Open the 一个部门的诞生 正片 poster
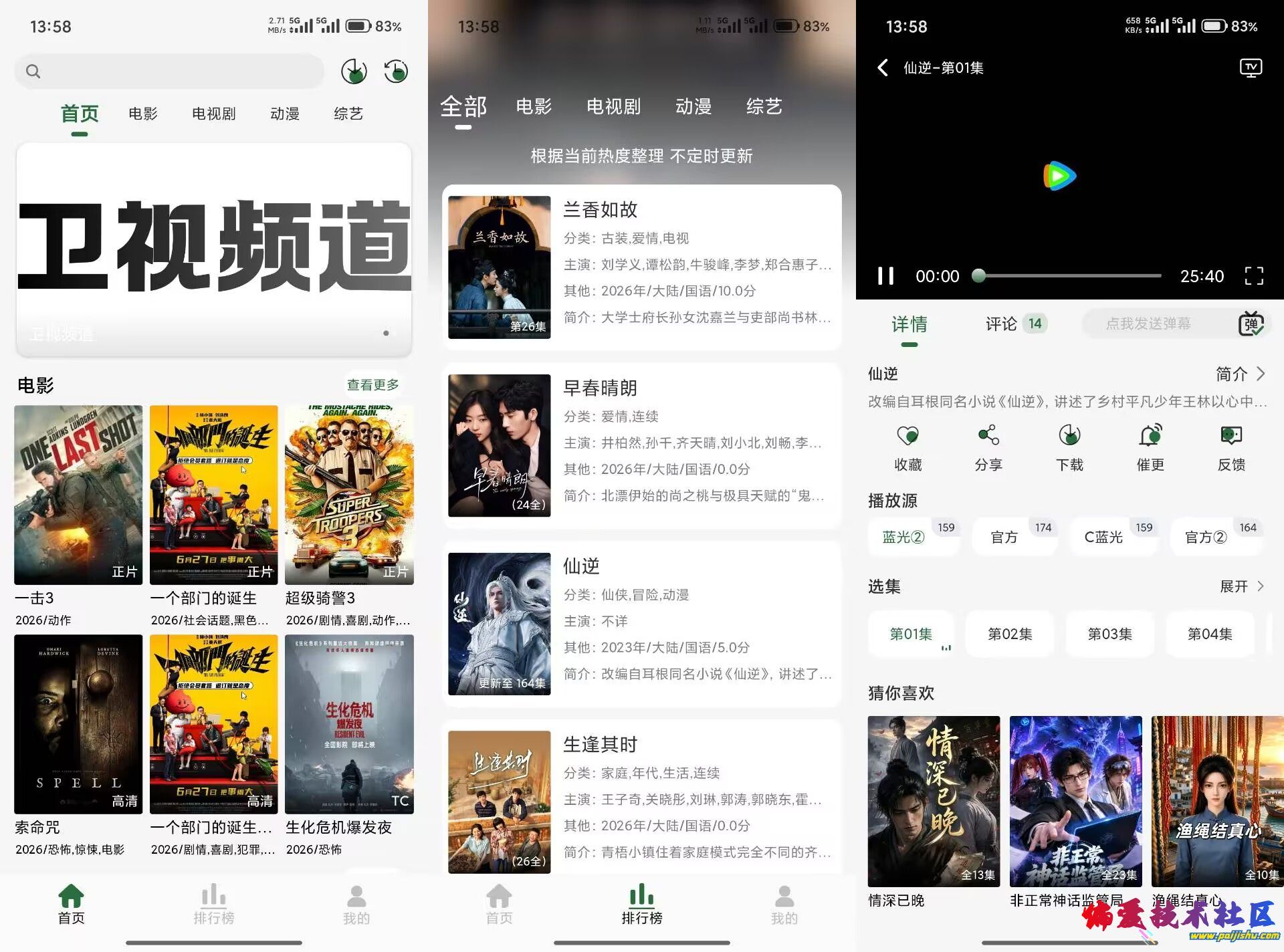This screenshot has width=1284, height=952. pos(213,495)
